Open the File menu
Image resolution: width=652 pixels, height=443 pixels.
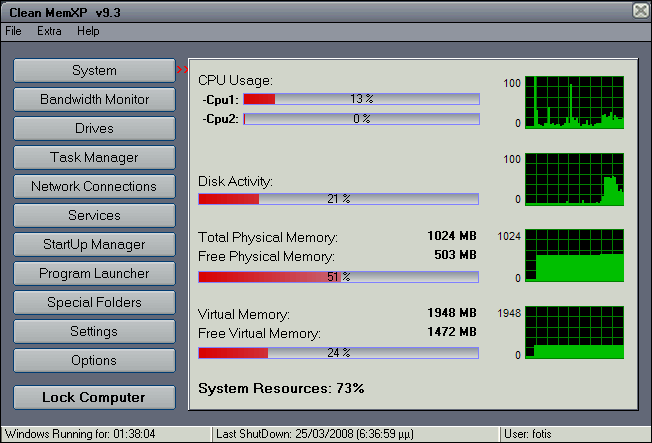[x=13, y=31]
